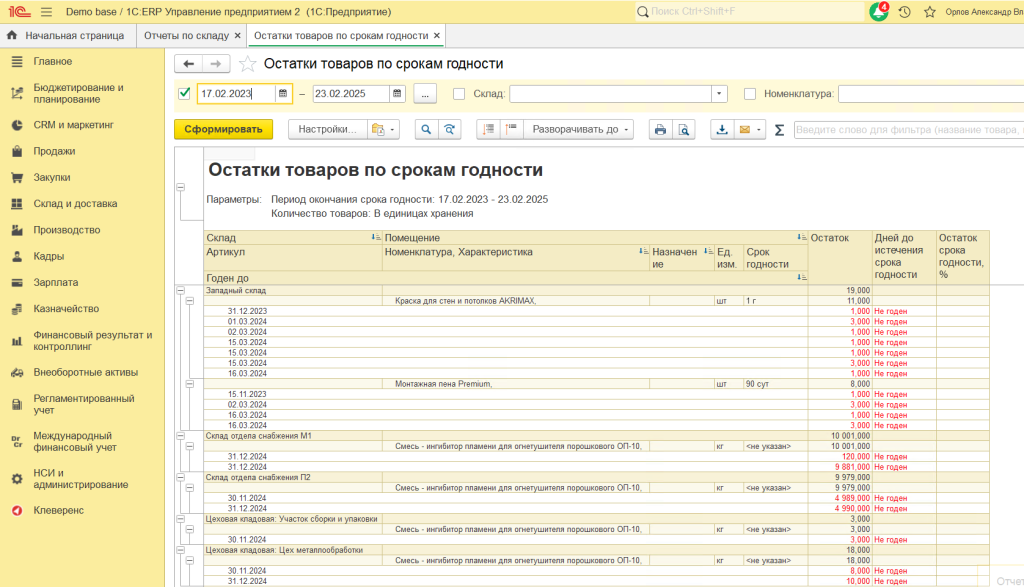The image size is (1024, 587).
Task: Open the main hamburger menu
Action: 46,12
